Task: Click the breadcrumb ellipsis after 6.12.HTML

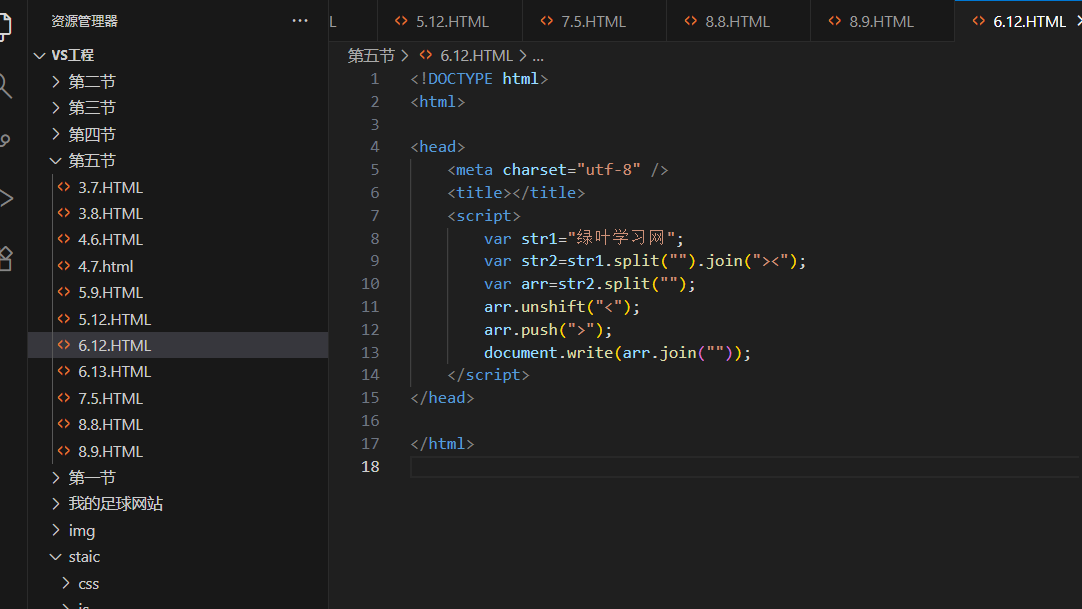Action: (538, 56)
